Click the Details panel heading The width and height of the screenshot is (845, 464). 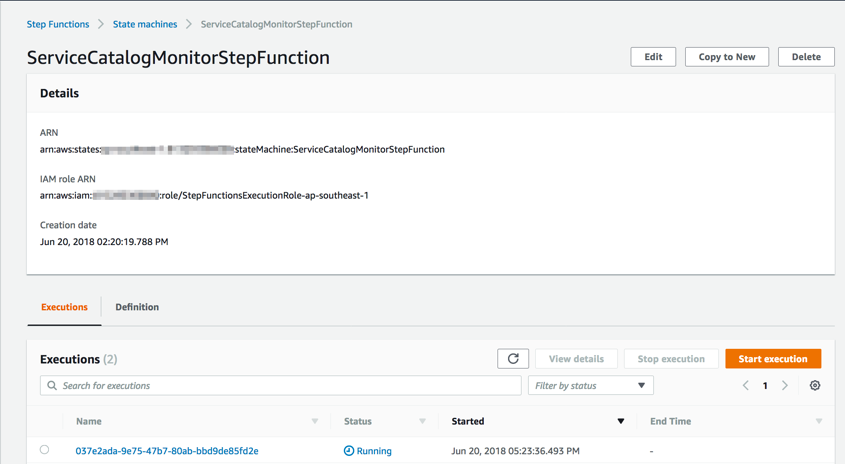pos(59,93)
